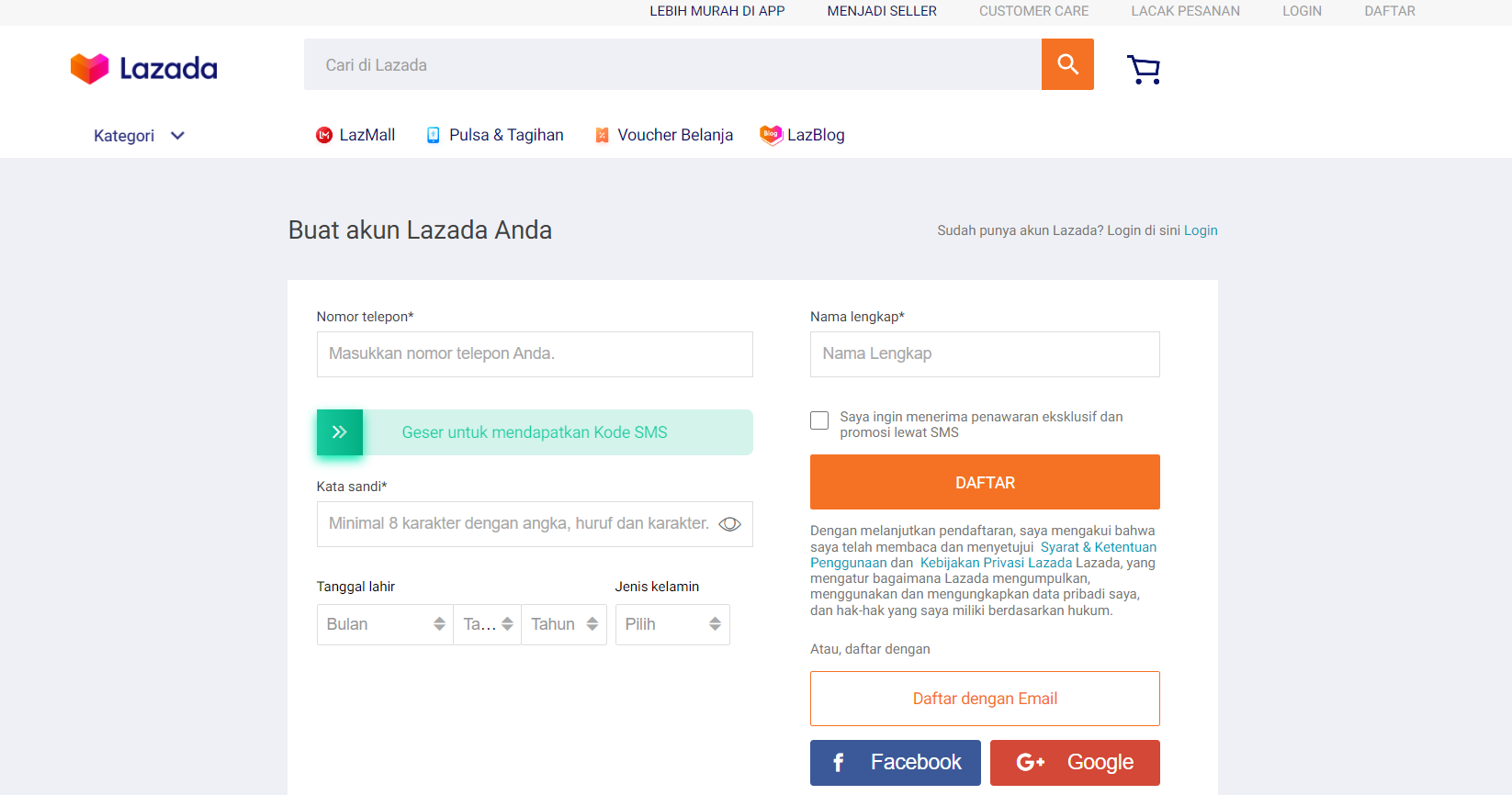Click the Lazada heart logo

tap(90, 69)
